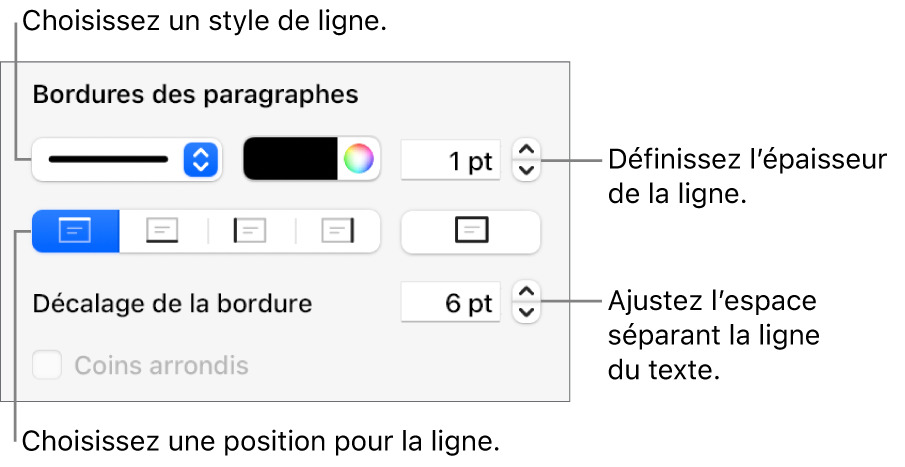
Task: Open the color wheel picker
Action: click(x=358, y=158)
